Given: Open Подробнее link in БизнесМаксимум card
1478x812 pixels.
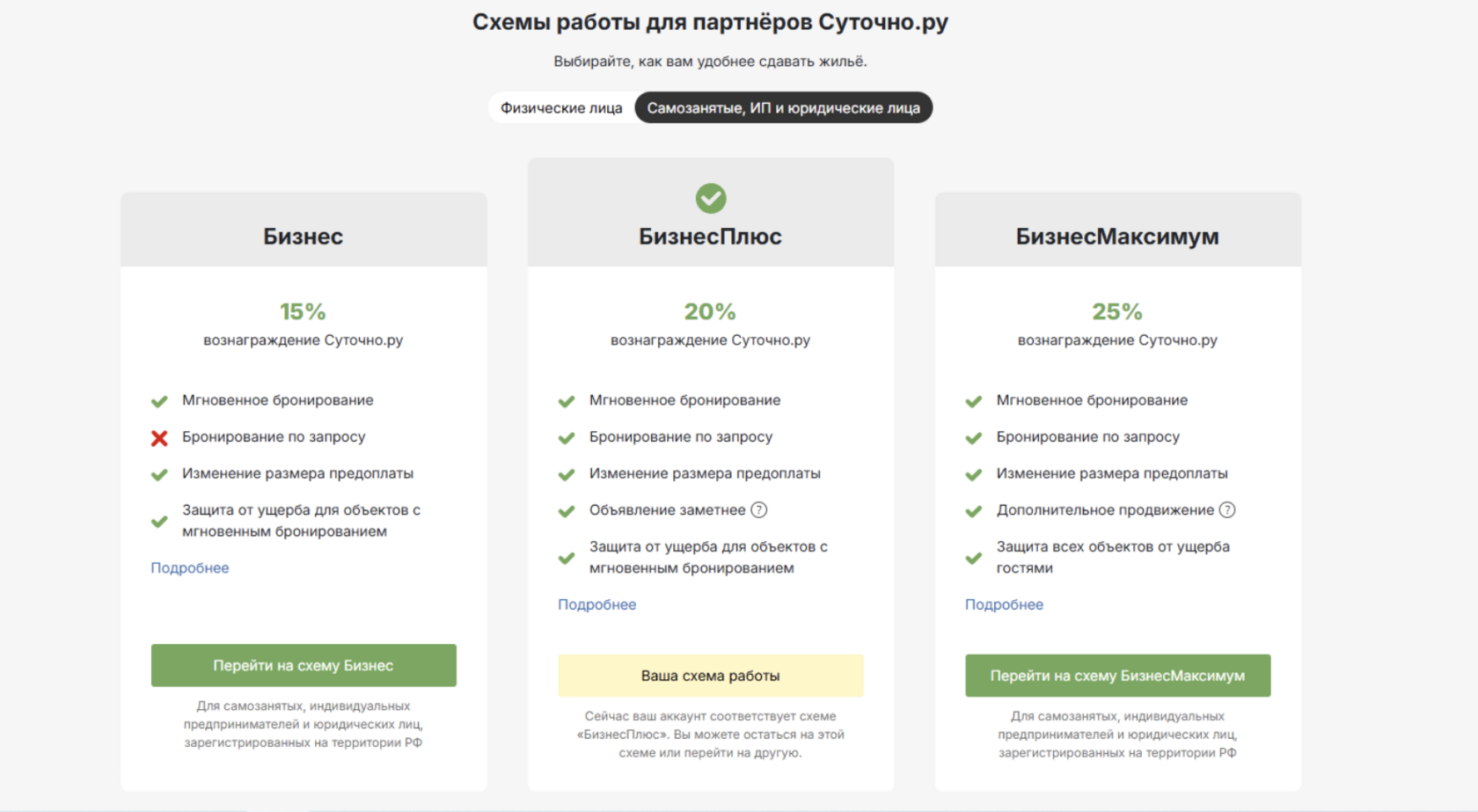Looking at the screenshot, I should coord(1004,605).
